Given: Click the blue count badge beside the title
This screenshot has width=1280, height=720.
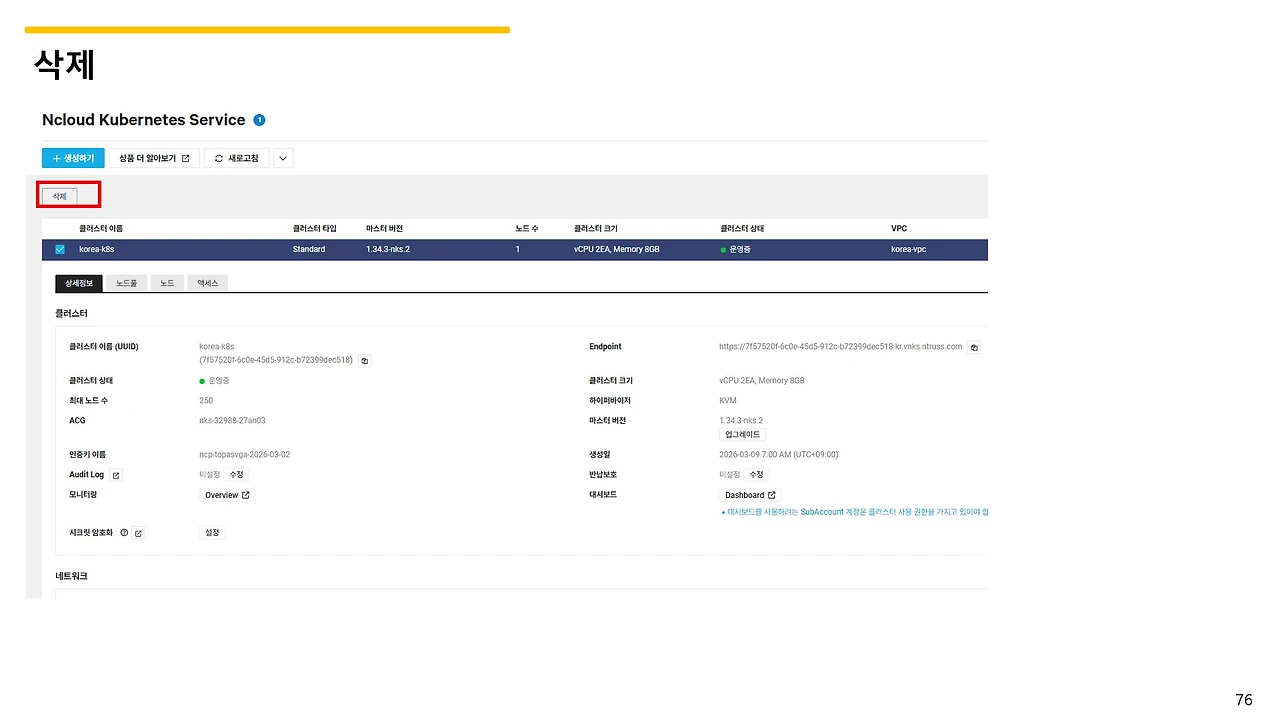Looking at the screenshot, I should pos(259,120).
